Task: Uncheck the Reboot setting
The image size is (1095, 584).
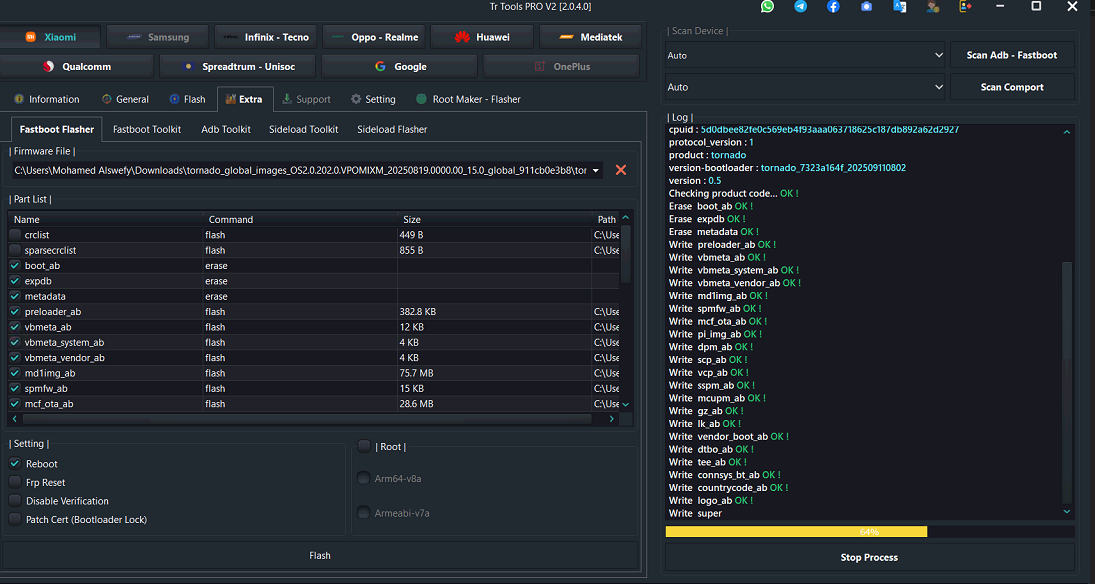Action: 15,464
